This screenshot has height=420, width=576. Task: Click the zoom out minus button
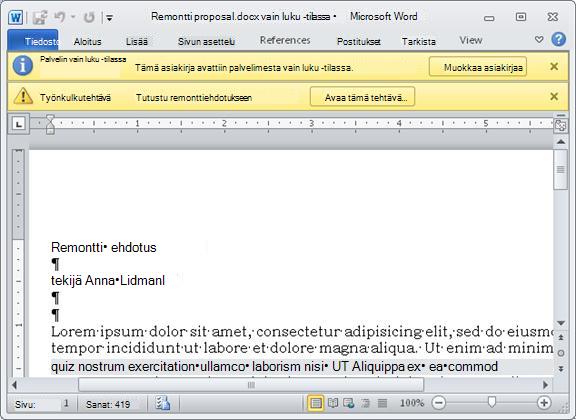pyautogui.click(x=439, y=403)
